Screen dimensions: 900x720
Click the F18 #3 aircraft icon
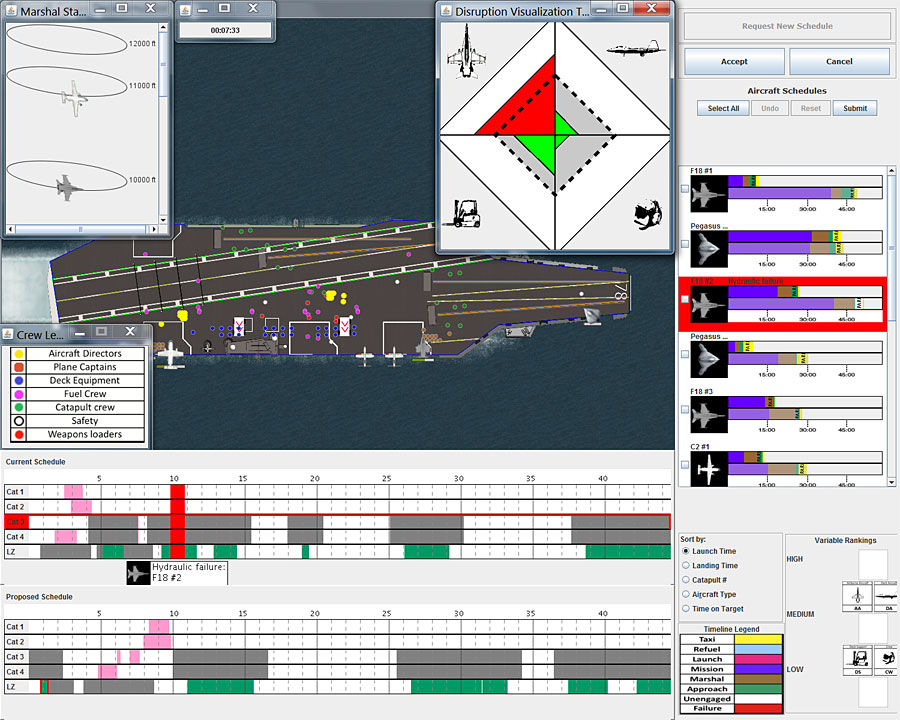tap(709, 411)
